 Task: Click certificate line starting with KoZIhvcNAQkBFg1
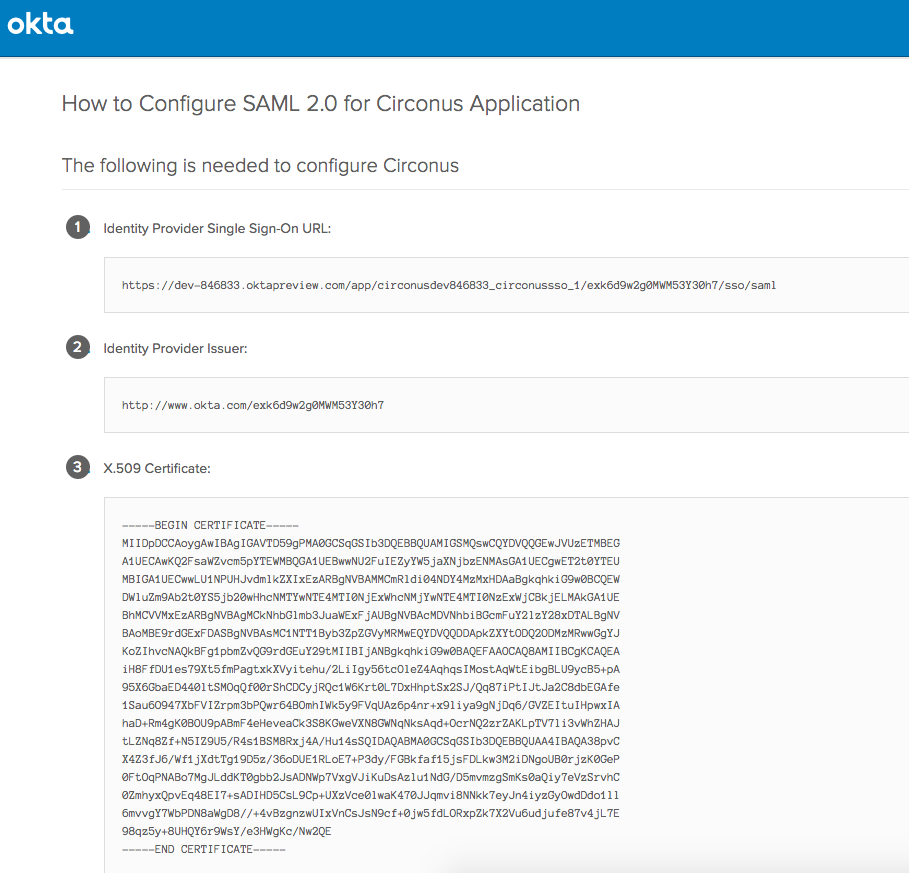[370, 651]
